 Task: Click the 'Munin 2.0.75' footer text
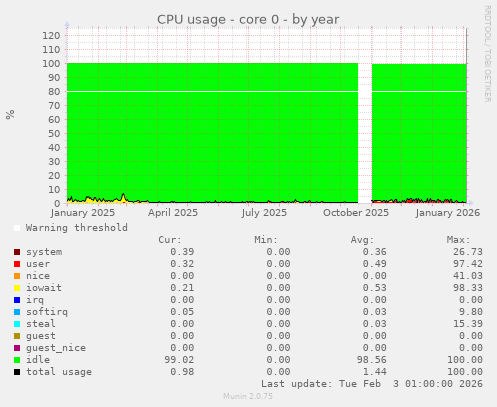pos(248,396)
